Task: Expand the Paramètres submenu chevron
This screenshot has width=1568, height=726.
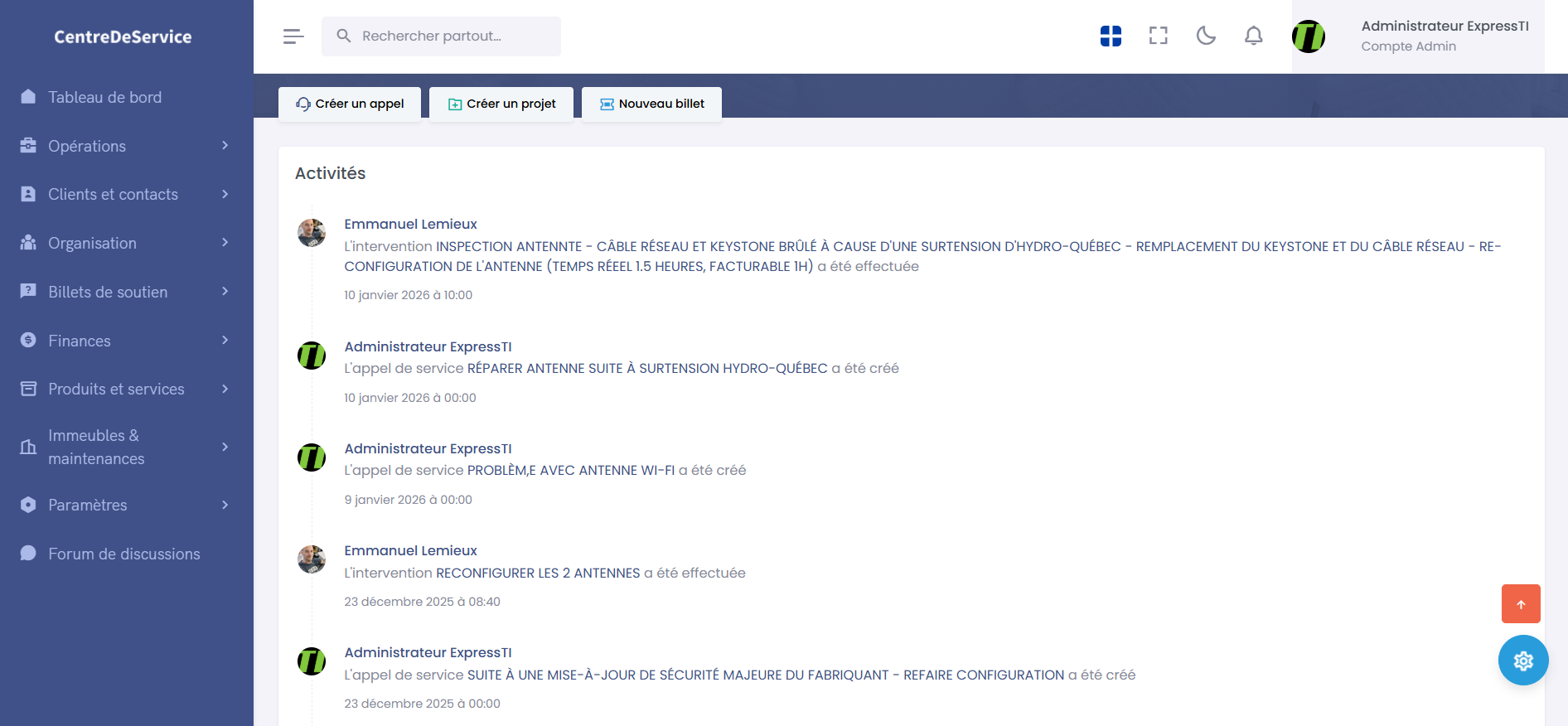Action: tap(225, 505)
